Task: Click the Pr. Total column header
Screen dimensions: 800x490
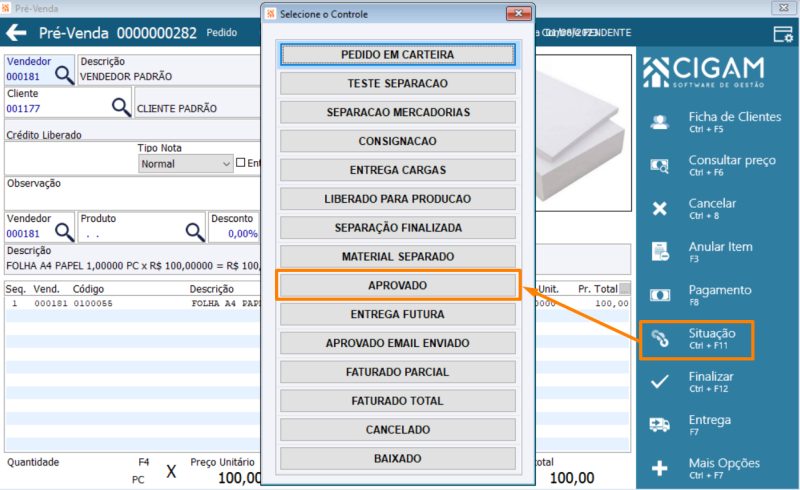Action: point(597,289)
